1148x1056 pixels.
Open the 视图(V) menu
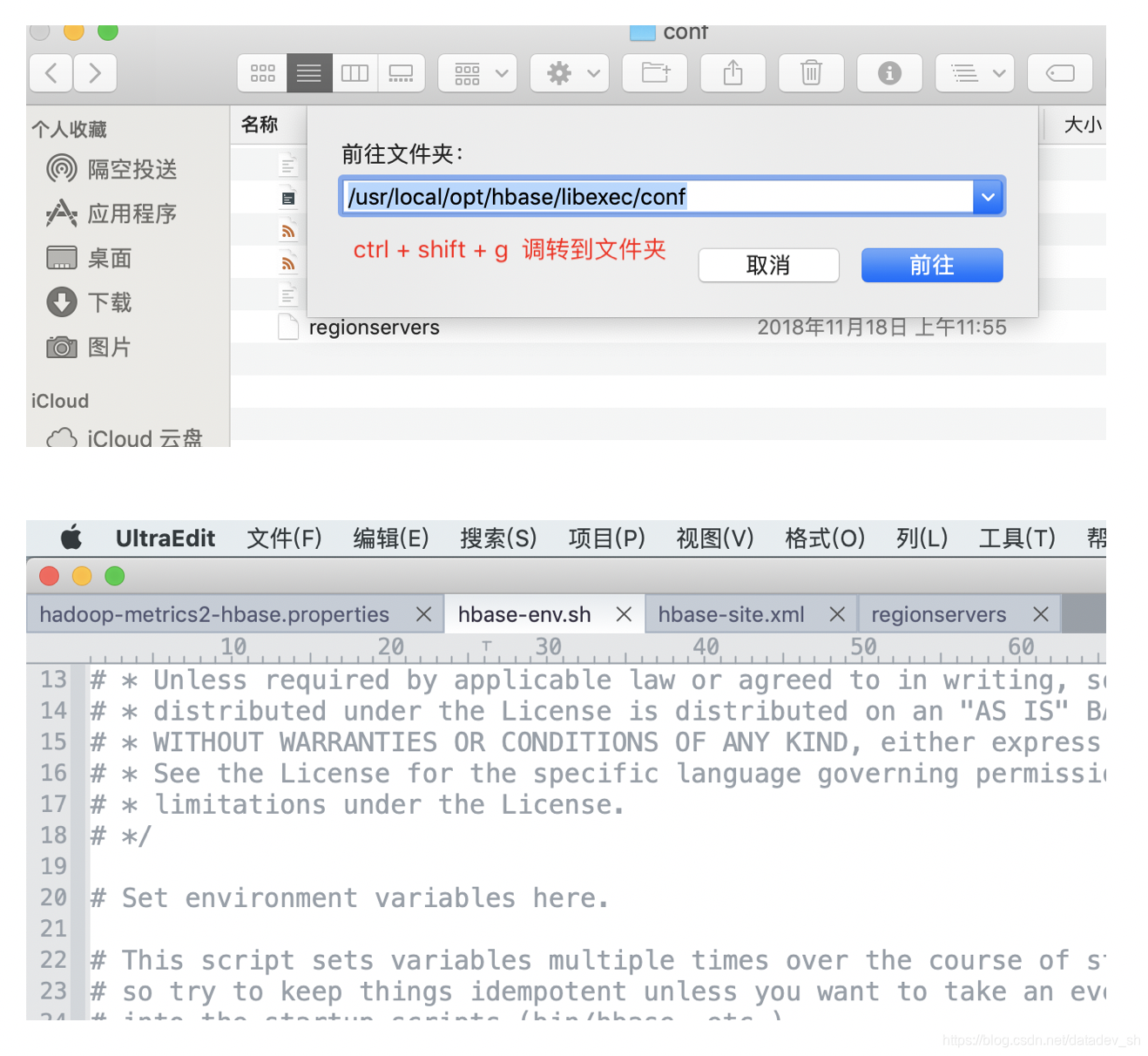(715, 538)
